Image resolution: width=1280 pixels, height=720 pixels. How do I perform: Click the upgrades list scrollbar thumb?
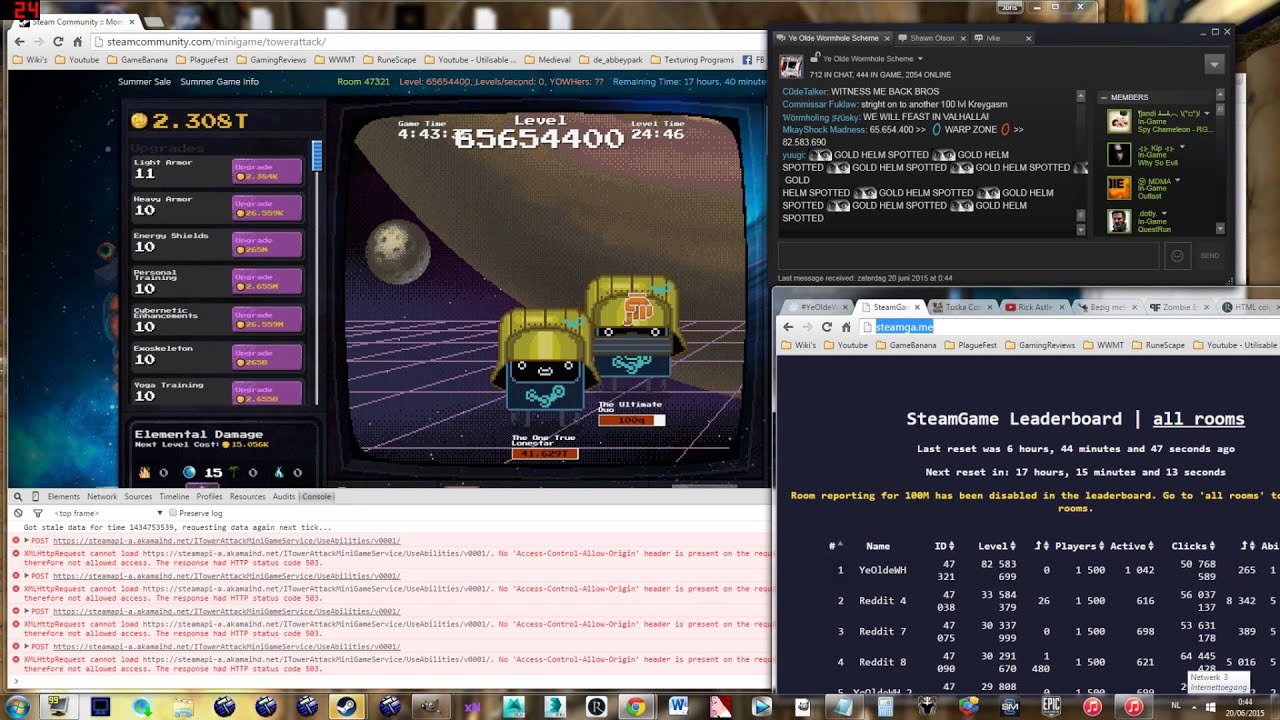point(317,156)
